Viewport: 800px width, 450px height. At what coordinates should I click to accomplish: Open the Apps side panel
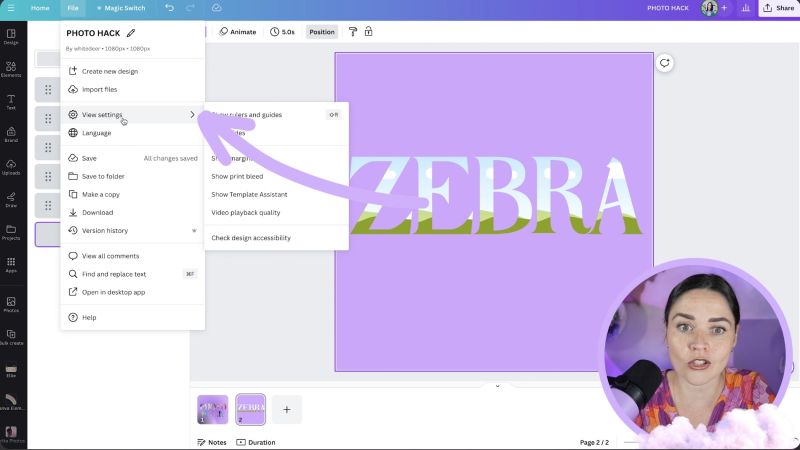click(x=11, y=265)
